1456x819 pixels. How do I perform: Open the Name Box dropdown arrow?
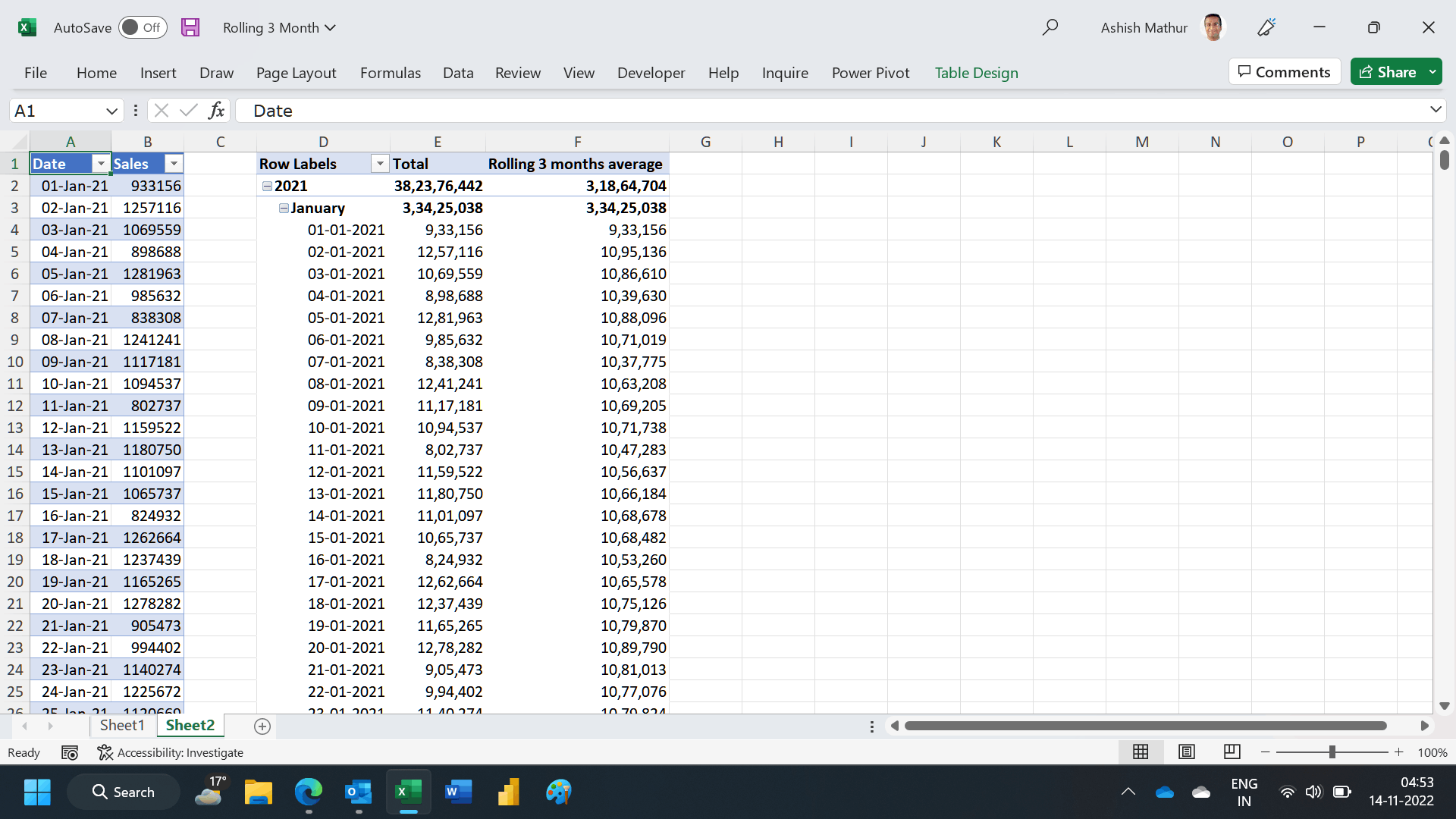(x=111, y=111)
